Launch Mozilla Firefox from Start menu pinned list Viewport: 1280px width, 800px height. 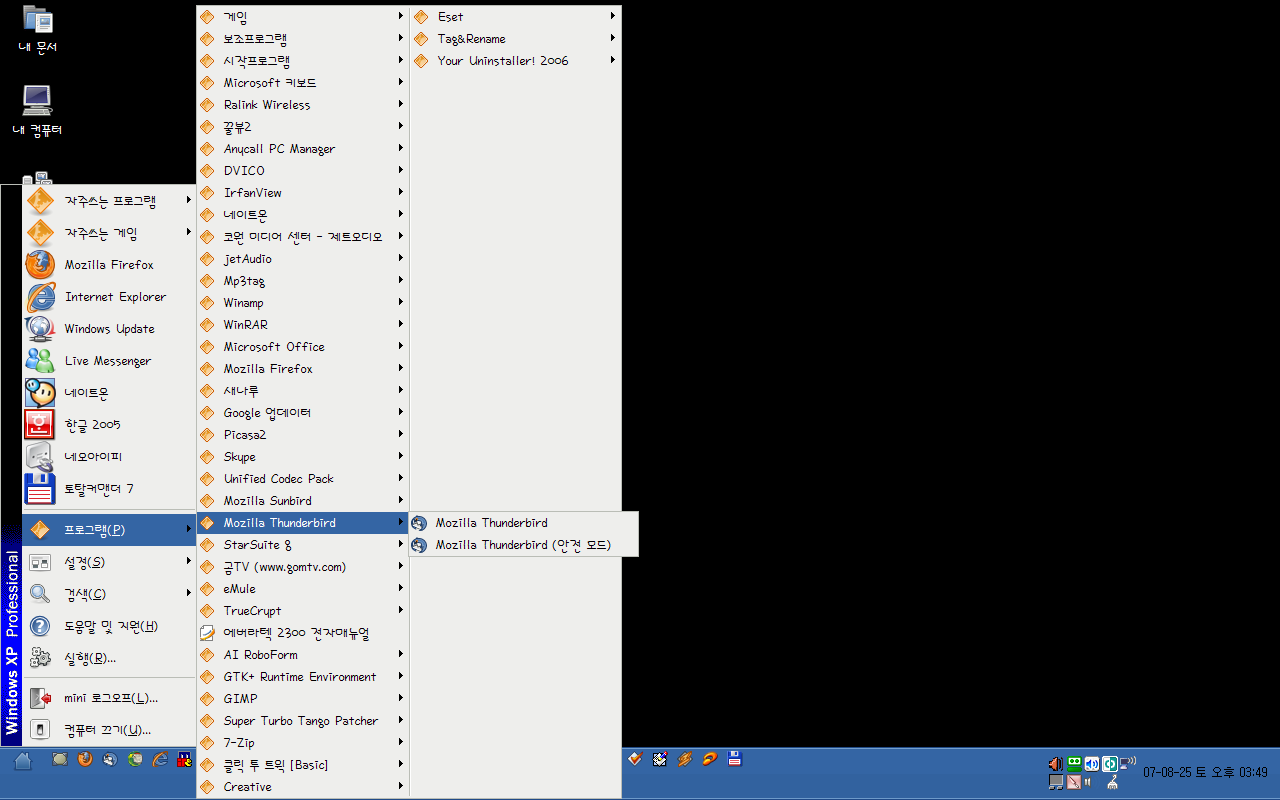(x=109, y=265)
